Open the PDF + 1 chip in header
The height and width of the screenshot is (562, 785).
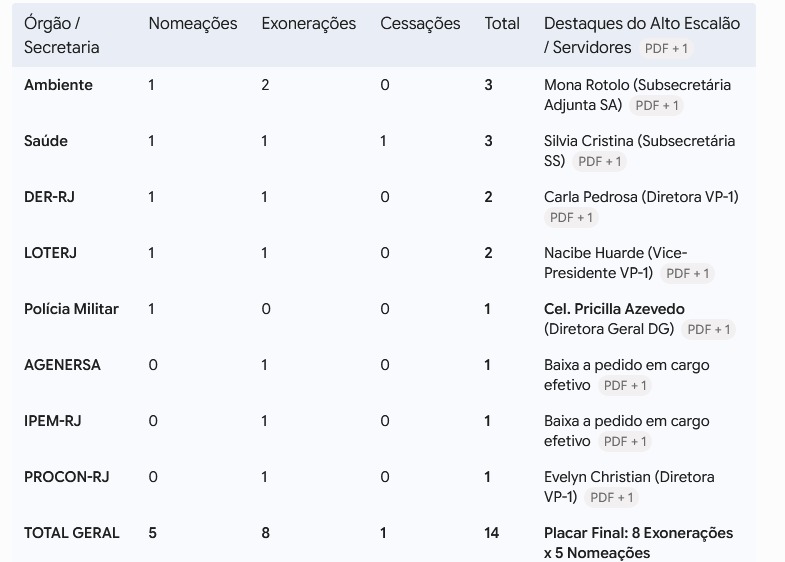click(x=666, y=49)
